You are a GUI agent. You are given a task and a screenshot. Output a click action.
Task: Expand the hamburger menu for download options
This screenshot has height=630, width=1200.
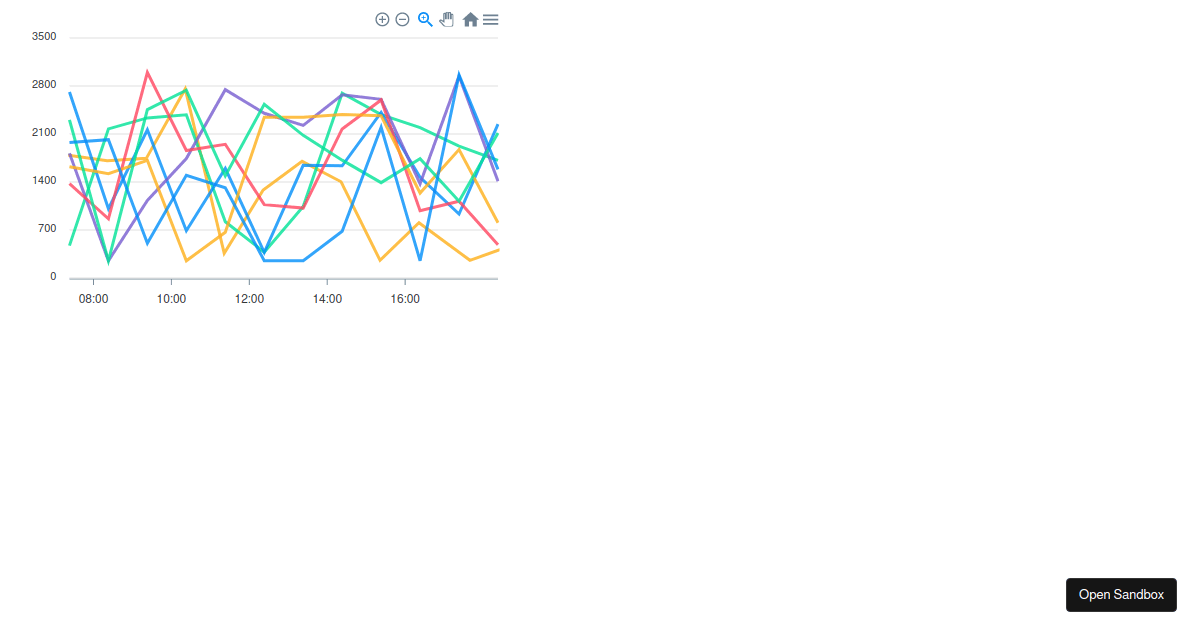[490, 18]
